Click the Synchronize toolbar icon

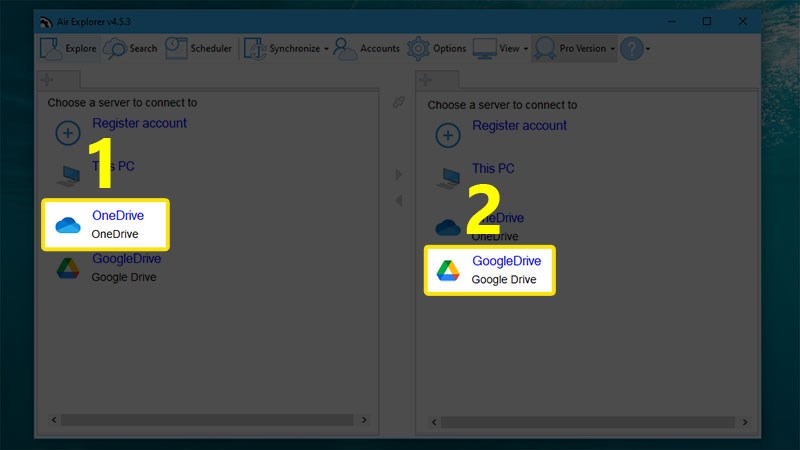click(255, 48)
